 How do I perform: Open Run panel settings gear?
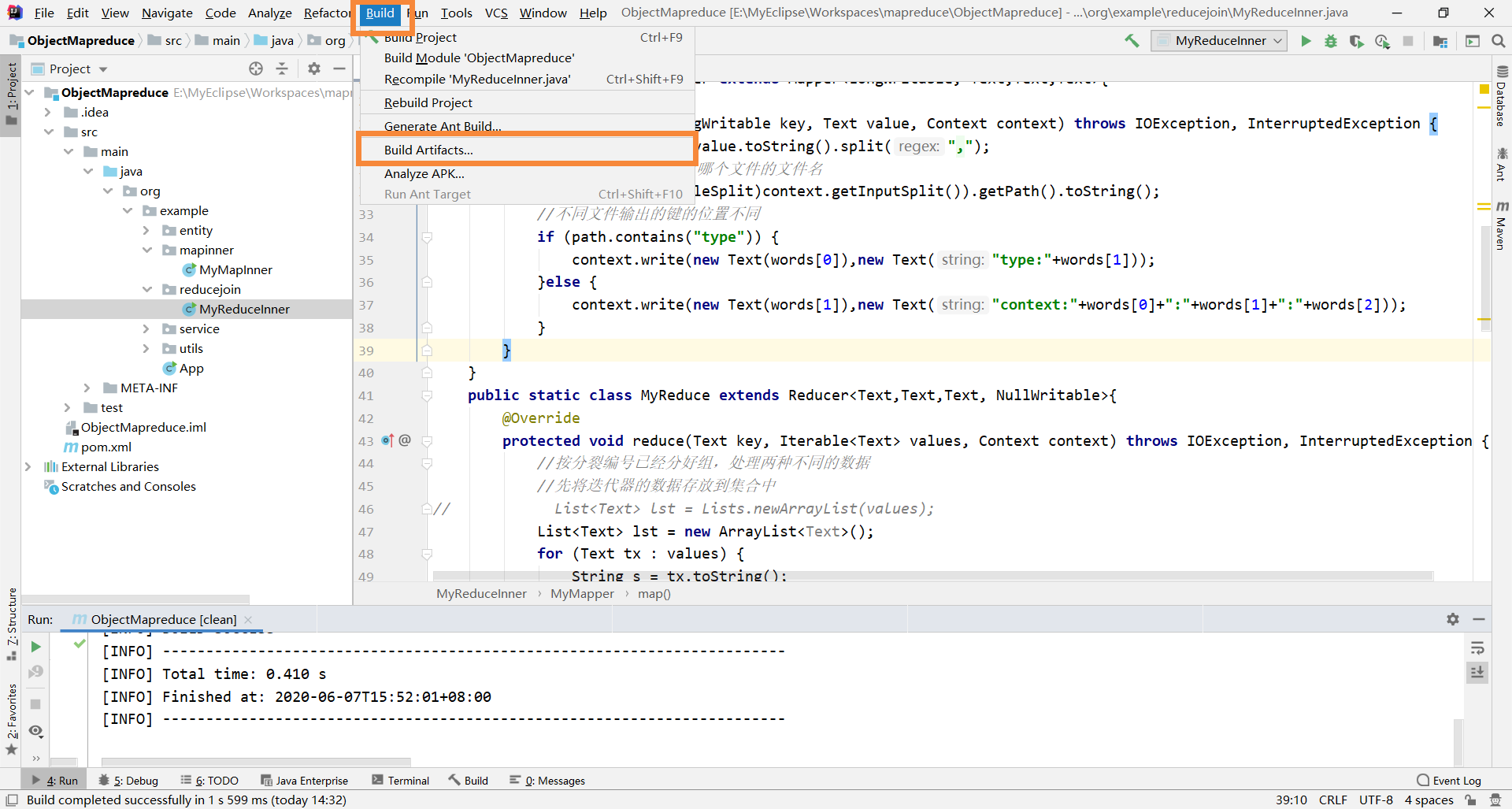[x=1453, y=619]
